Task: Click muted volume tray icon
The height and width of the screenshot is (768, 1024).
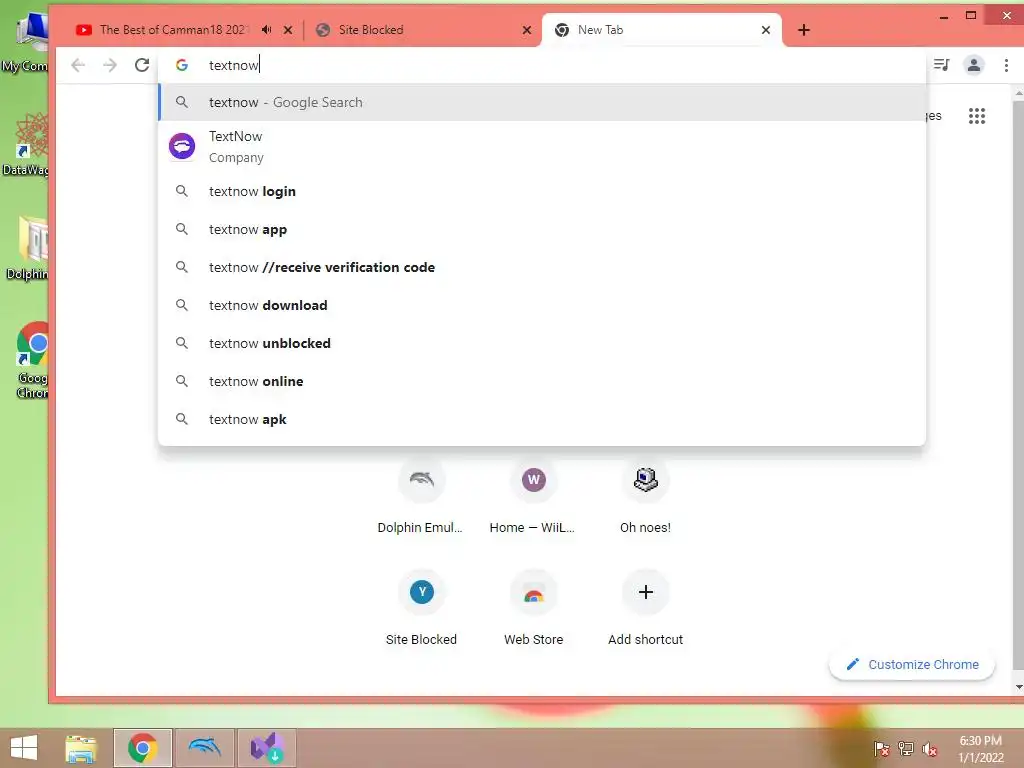Action: pos(930,749)
